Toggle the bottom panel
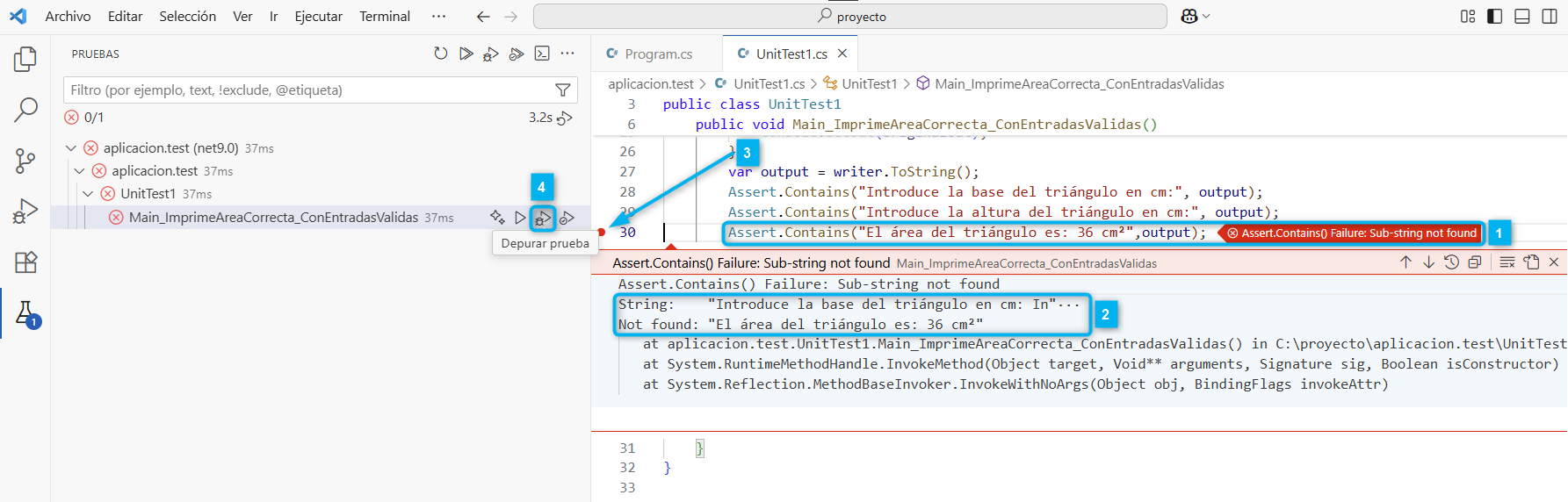This screenshot has width=1568, height=502. (x=1522, y=17)
